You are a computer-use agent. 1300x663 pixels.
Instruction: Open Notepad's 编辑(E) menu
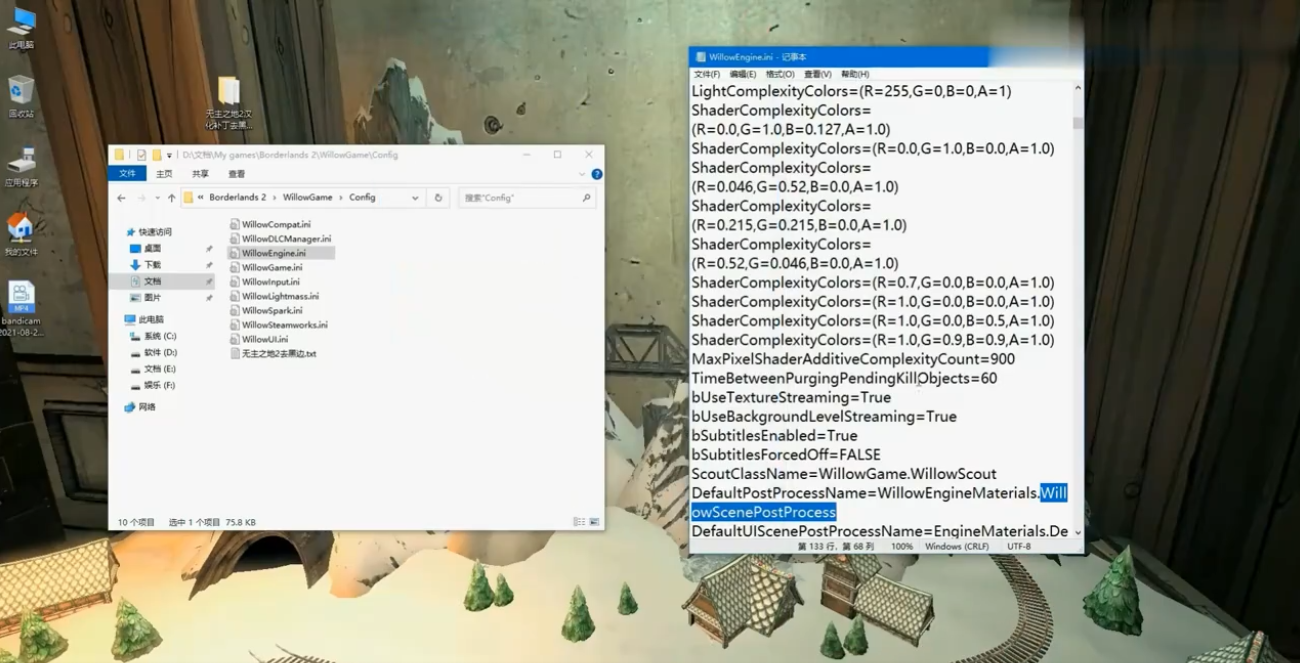[743, 74]
